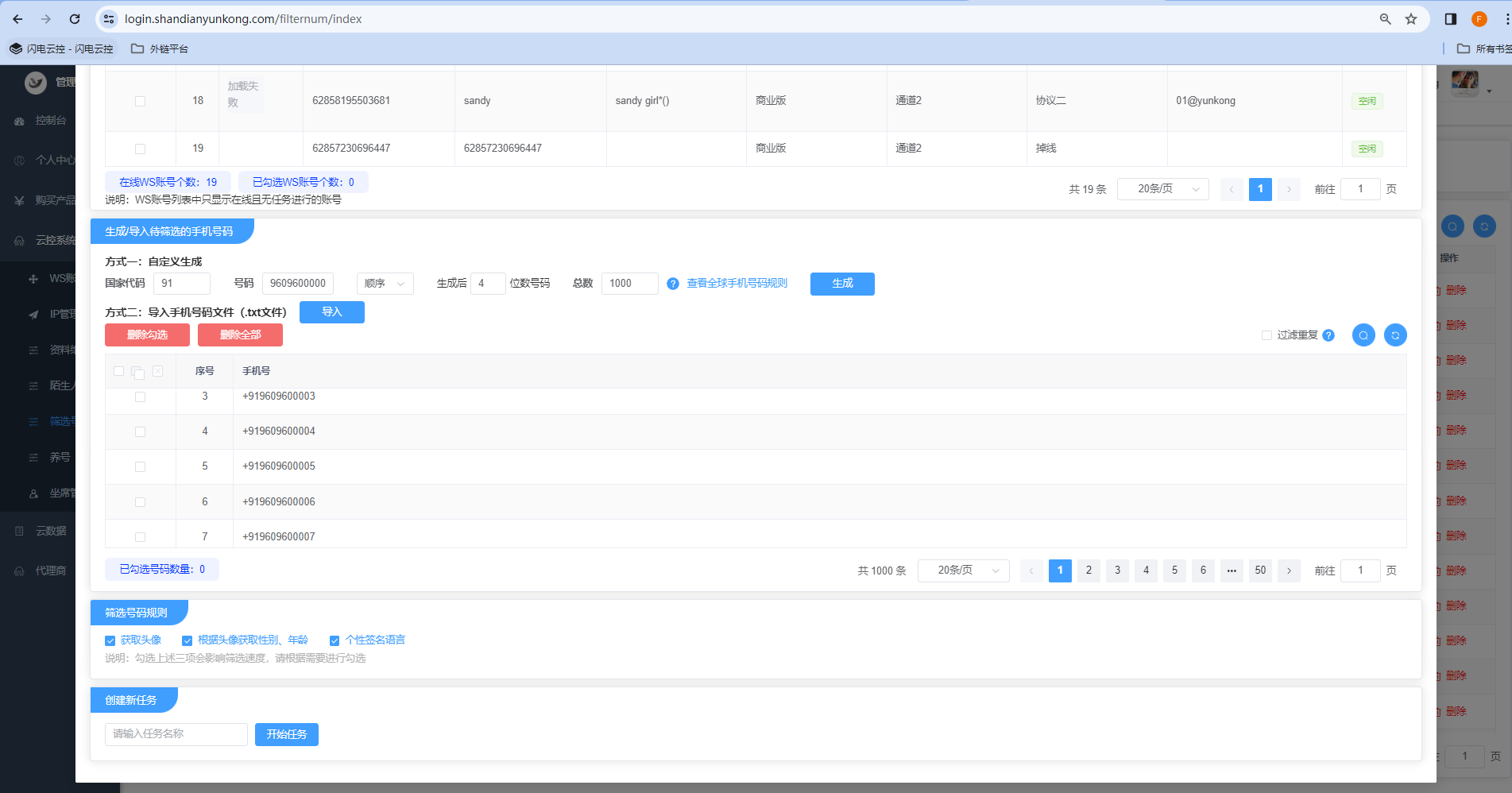This screenshot has height=793, width=1512.
Task: Click the clear-selection X icon in phone table header
Action: pyautogui.click(x=158, y=371)
